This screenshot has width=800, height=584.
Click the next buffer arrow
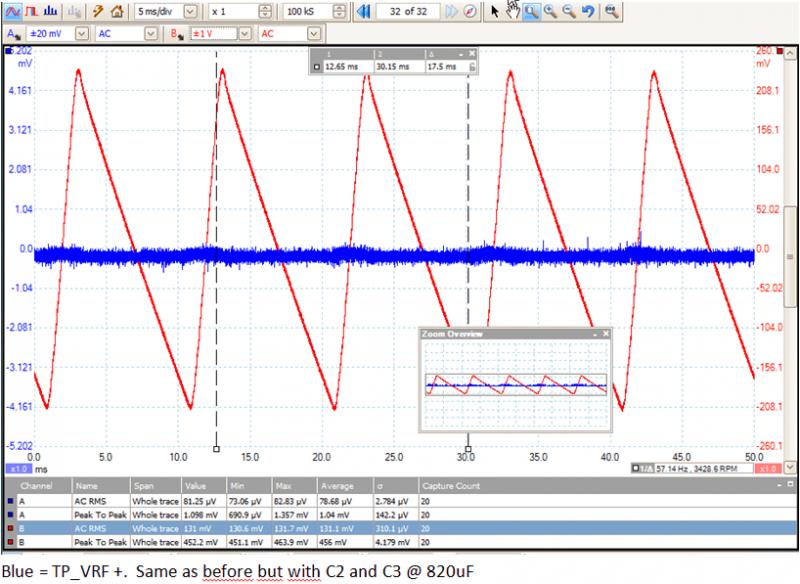[451, 11]
